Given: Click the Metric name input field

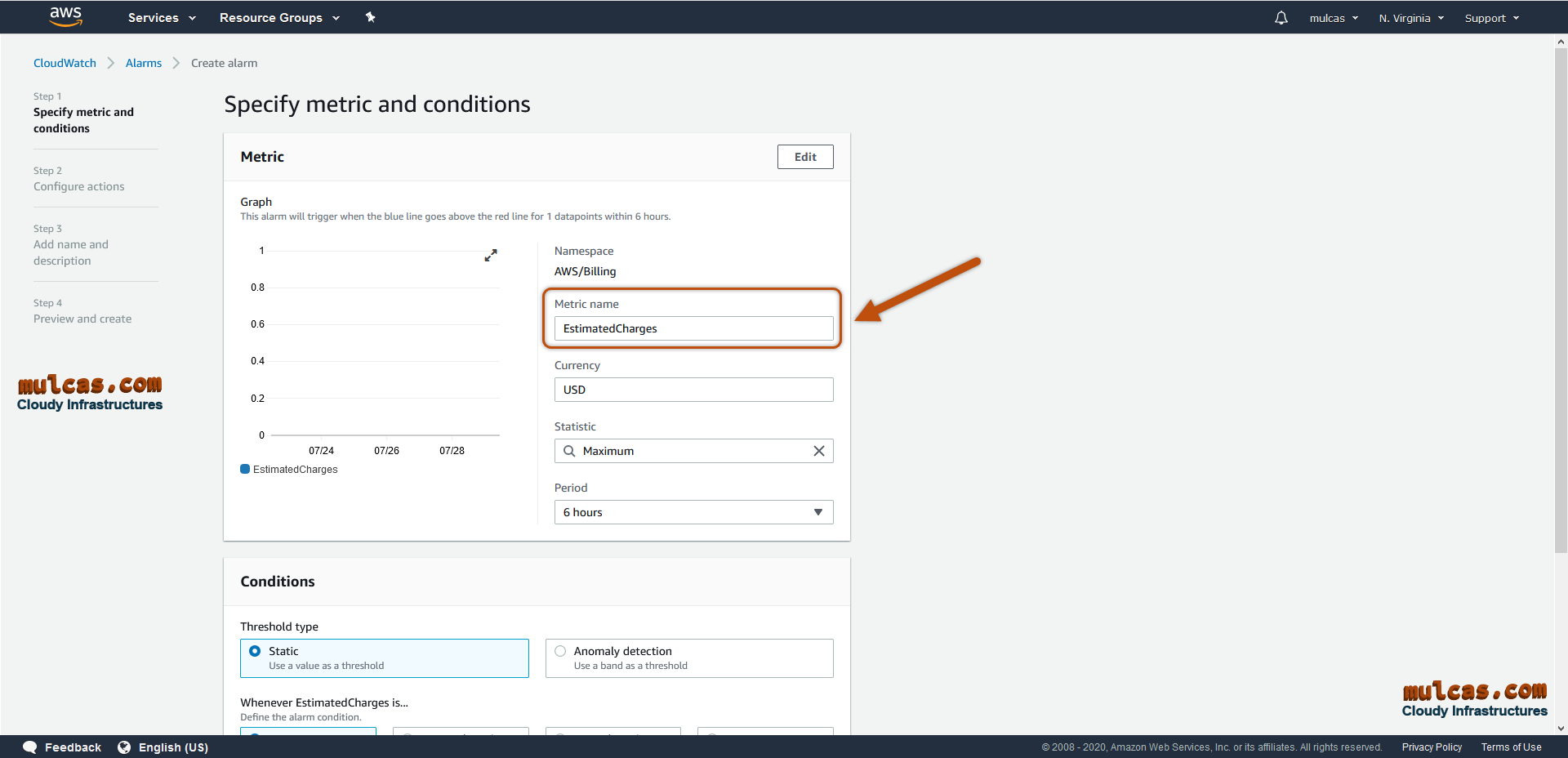Looking at the screenshot, I should [693, 328].
